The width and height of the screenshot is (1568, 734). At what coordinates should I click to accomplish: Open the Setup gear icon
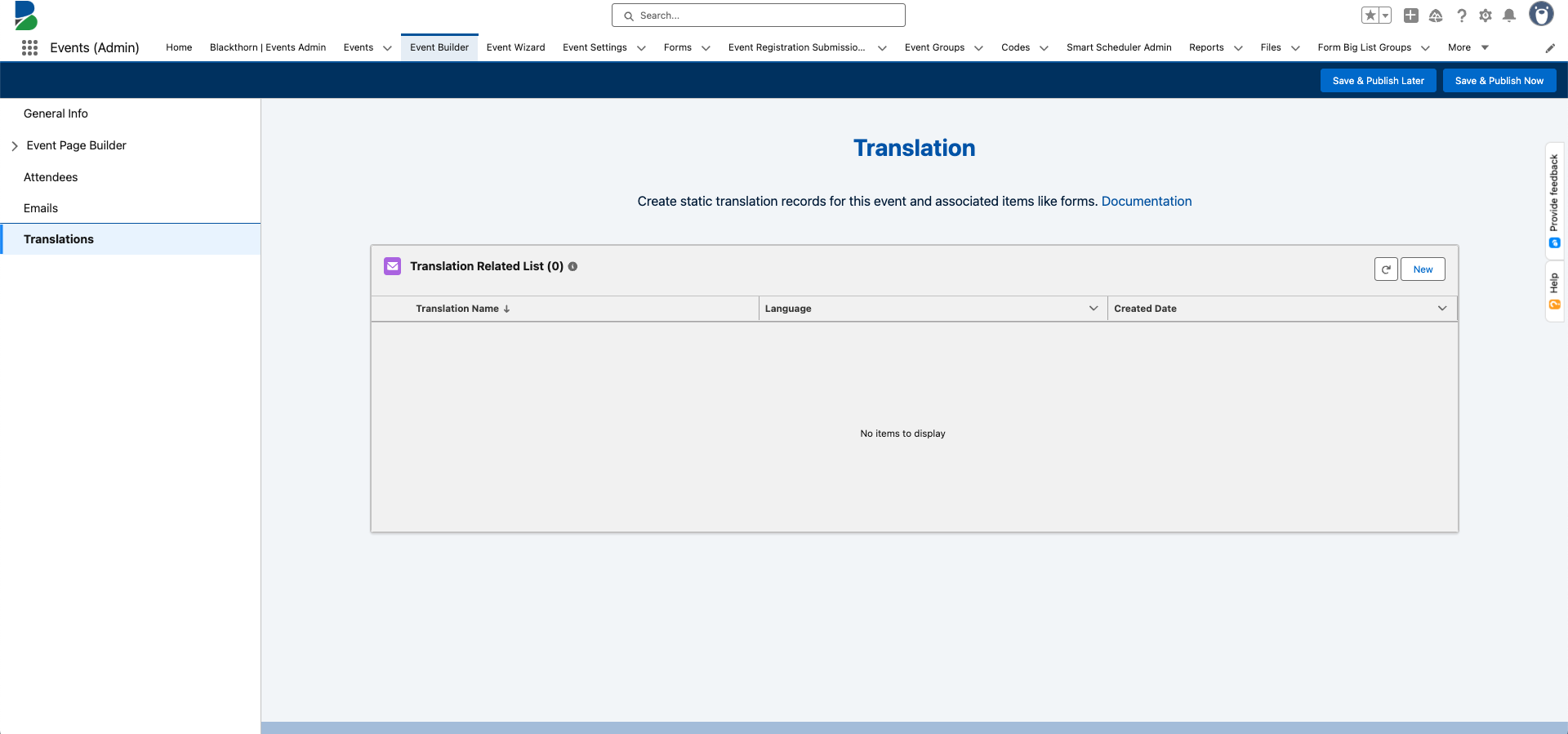pyautogui.click(x=1486, y=16)
